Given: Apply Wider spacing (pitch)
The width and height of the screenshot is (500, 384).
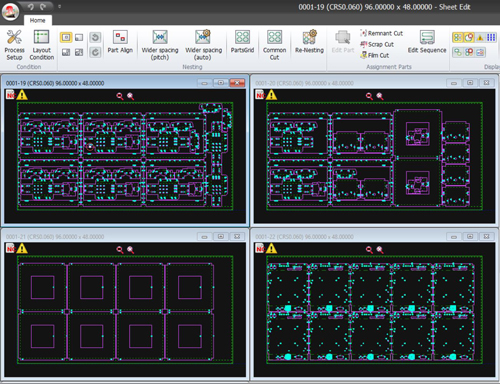Looking at the screenshot, I should click(160, 45).
